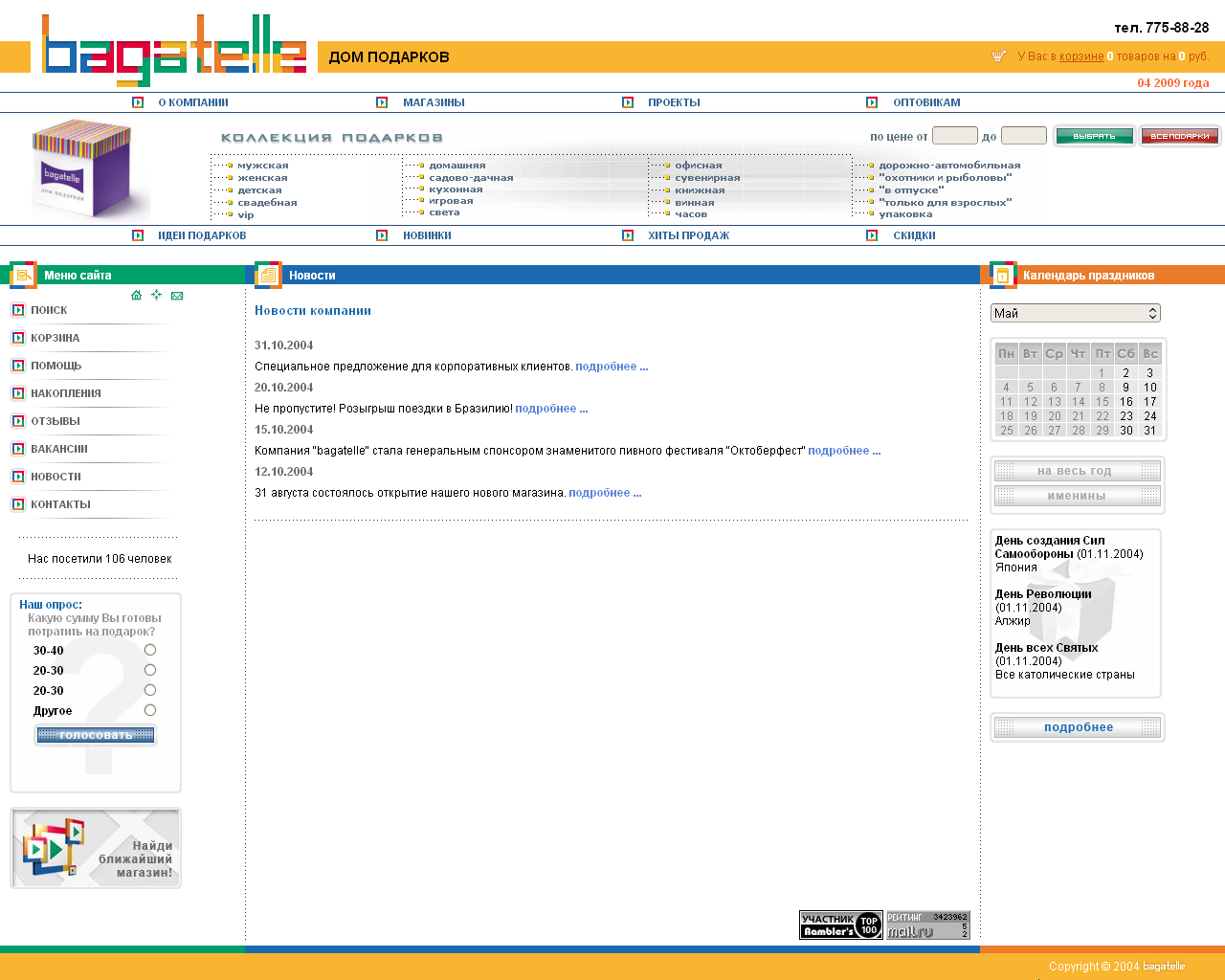
Task: Open the мужская gift collection
Action: pyautogui.click(x=263, y=166)
